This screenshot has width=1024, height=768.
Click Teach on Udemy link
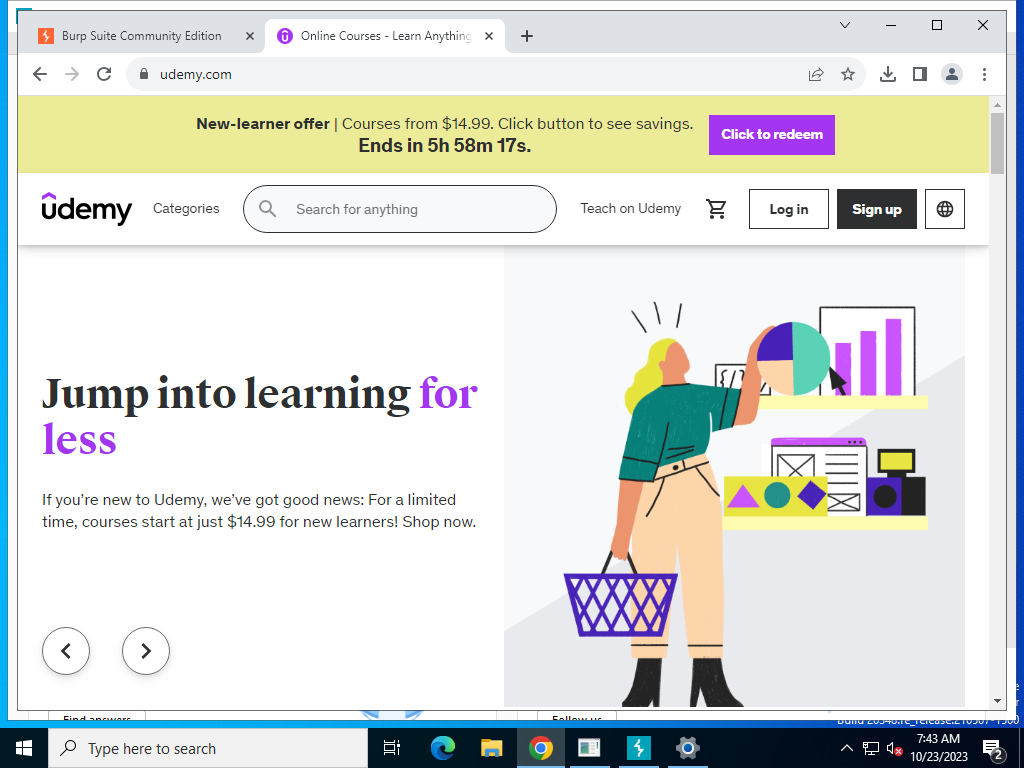(x=630, y=208)
